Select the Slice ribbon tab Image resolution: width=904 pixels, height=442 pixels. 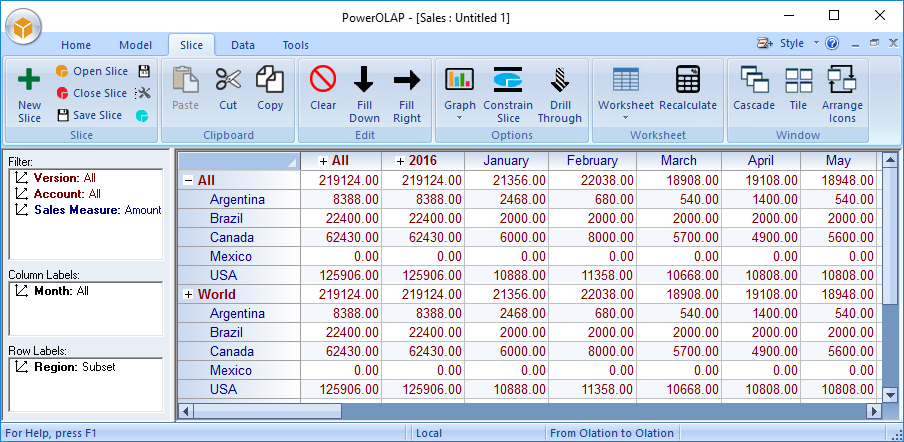[x=191, y=45]
